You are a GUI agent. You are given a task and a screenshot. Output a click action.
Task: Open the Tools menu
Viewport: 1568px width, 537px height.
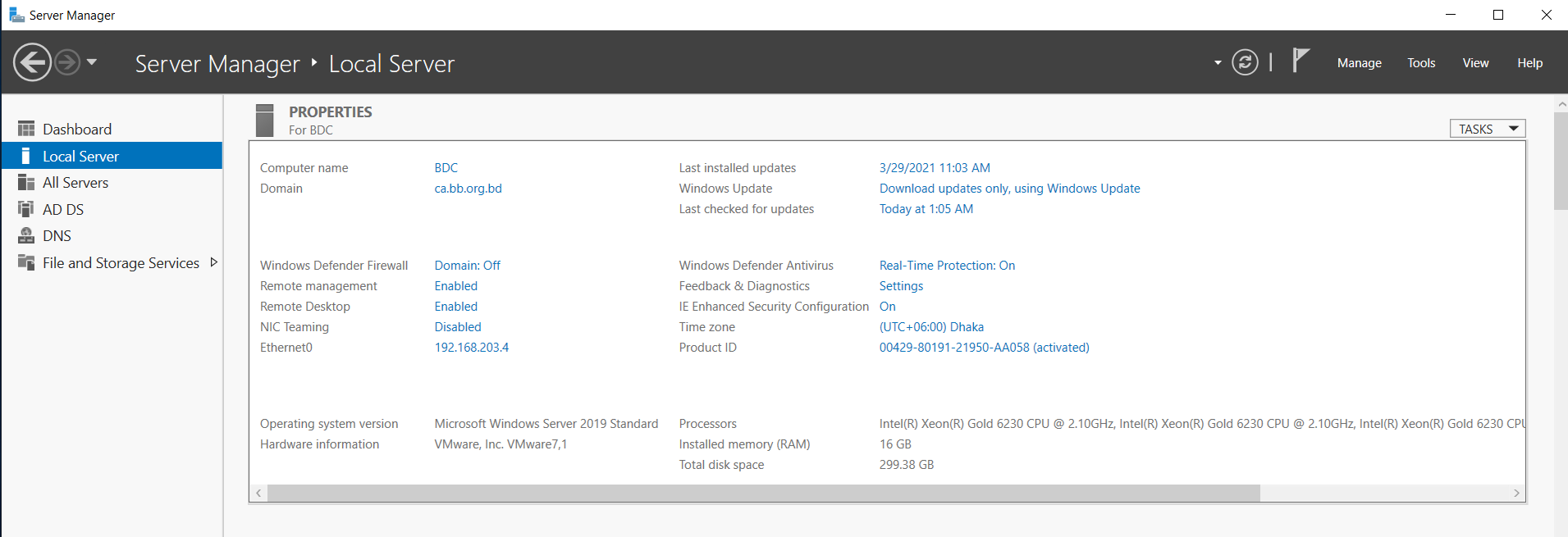click(x=1421, y=63)
